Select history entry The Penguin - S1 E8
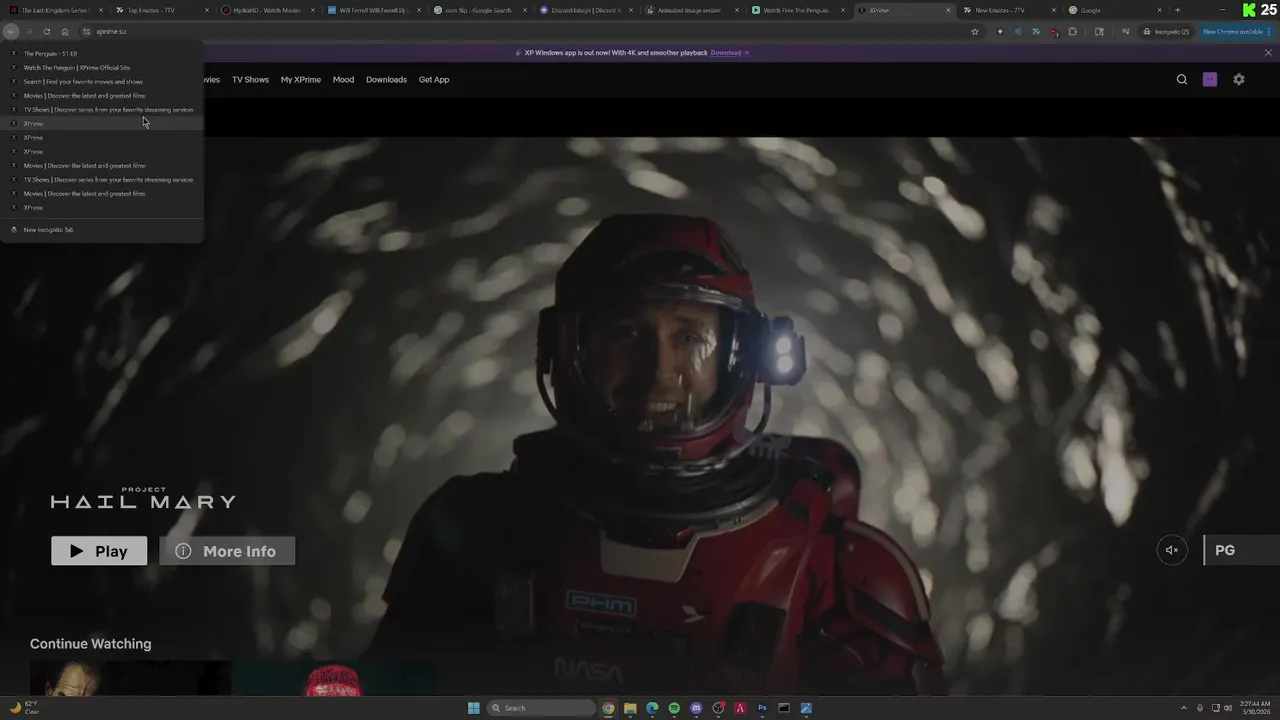This screenshot has height=720, width=1280. click(102, 53)
